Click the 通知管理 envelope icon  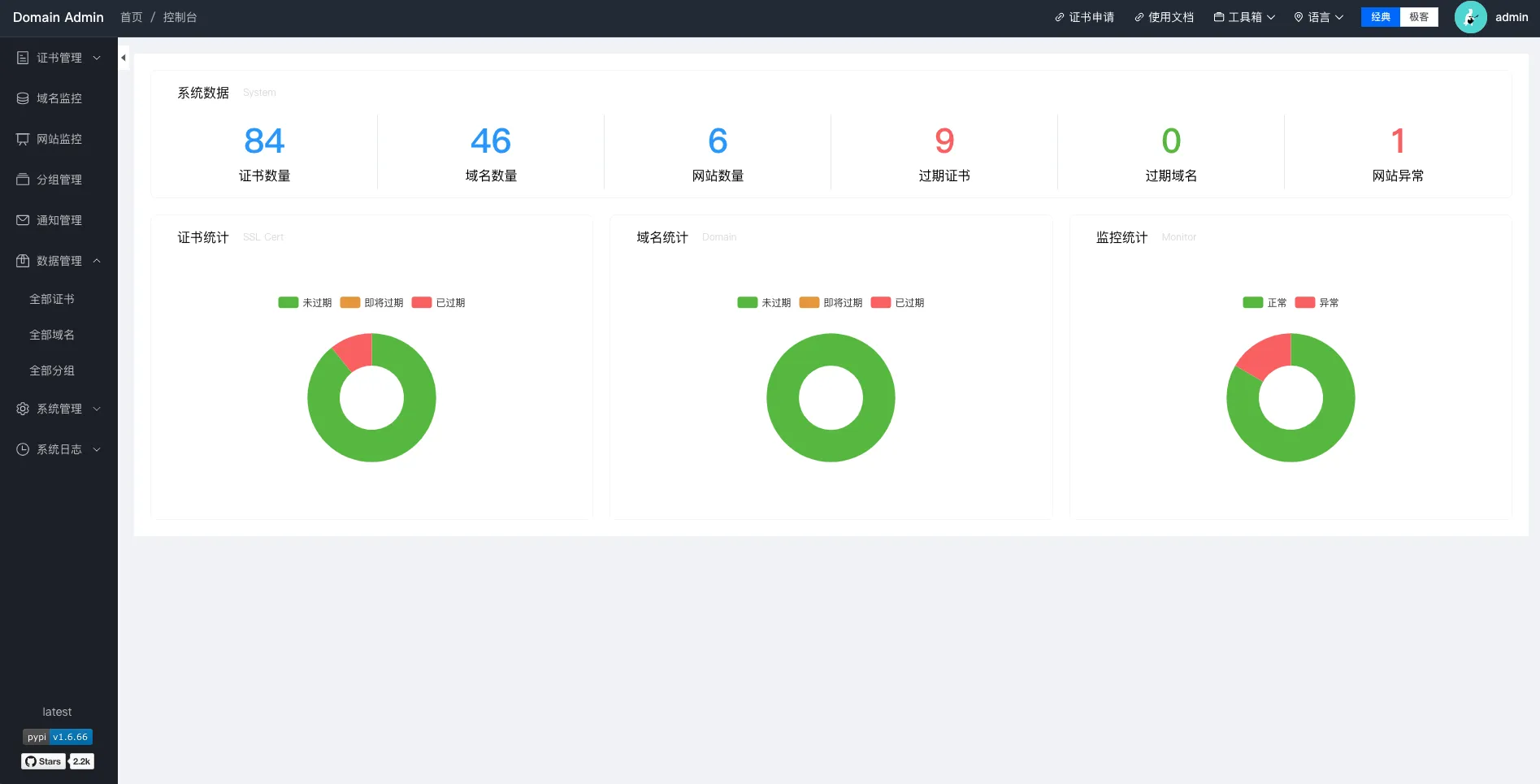[x=23, y=220]
